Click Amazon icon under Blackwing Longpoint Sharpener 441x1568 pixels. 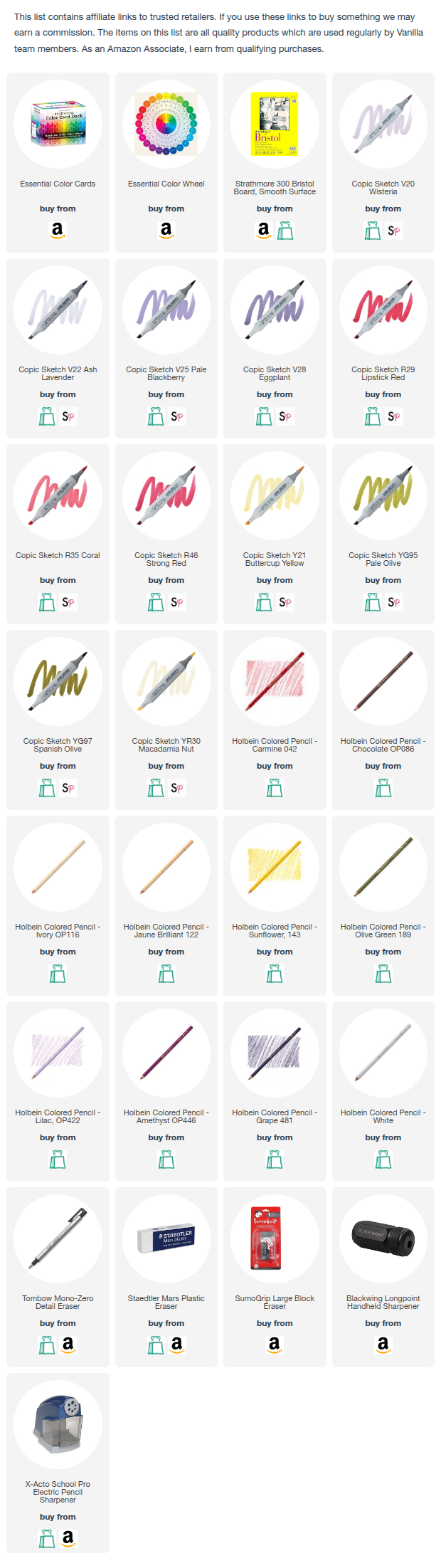pyautogui.click(x=383, y=1345)
